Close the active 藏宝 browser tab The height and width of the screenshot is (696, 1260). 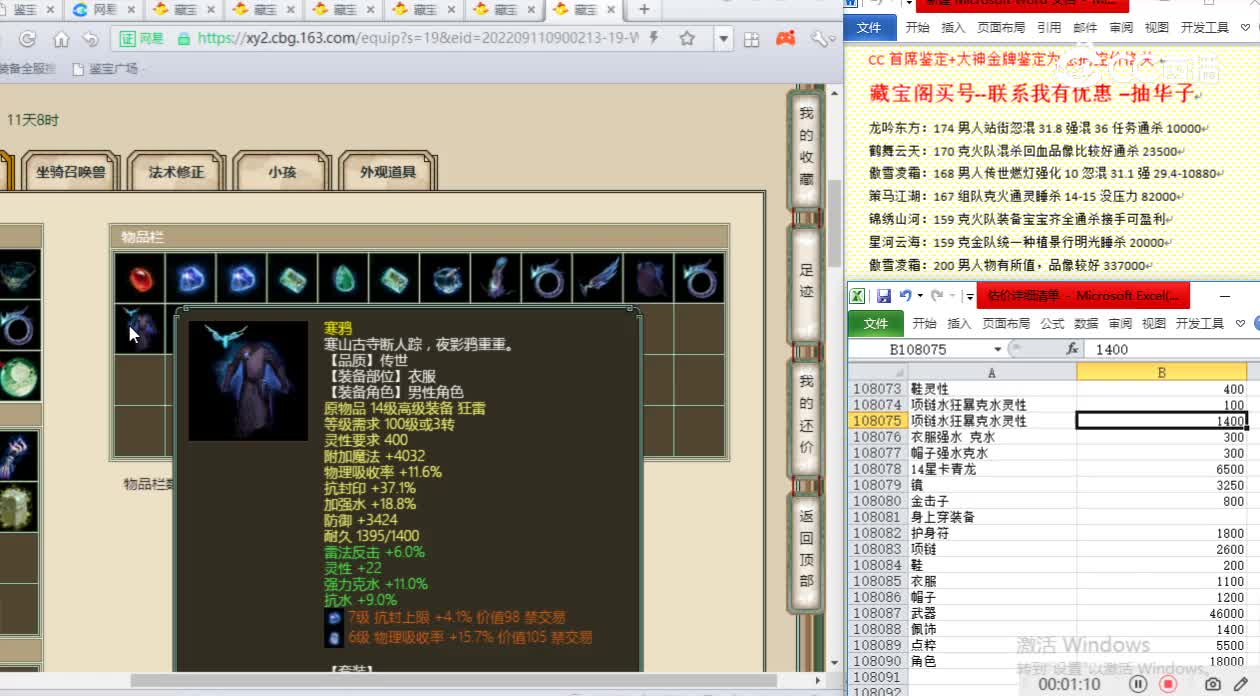(x=611, y=10)
